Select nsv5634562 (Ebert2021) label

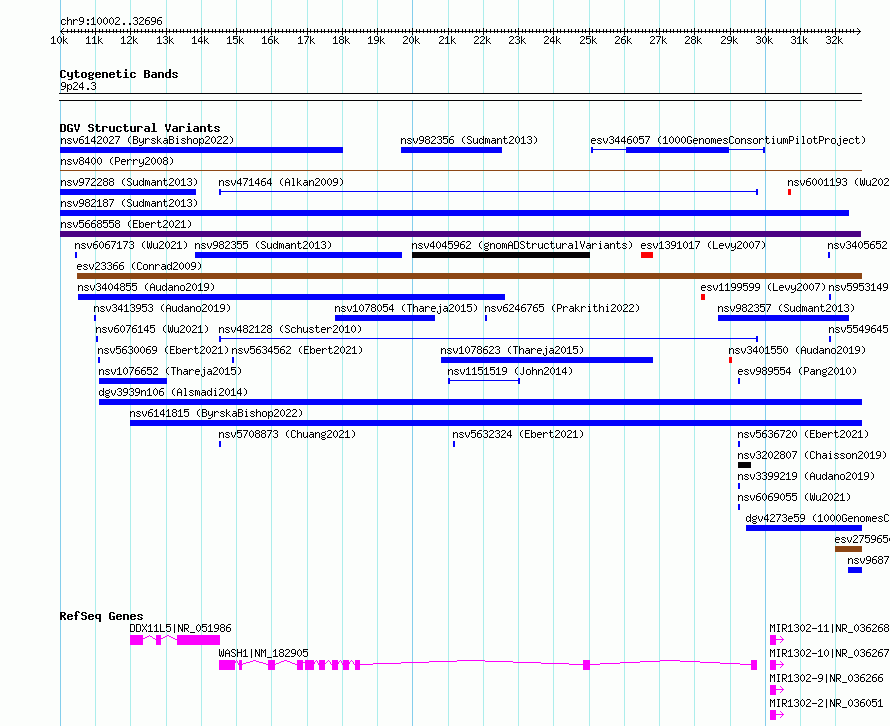point(297,350)
